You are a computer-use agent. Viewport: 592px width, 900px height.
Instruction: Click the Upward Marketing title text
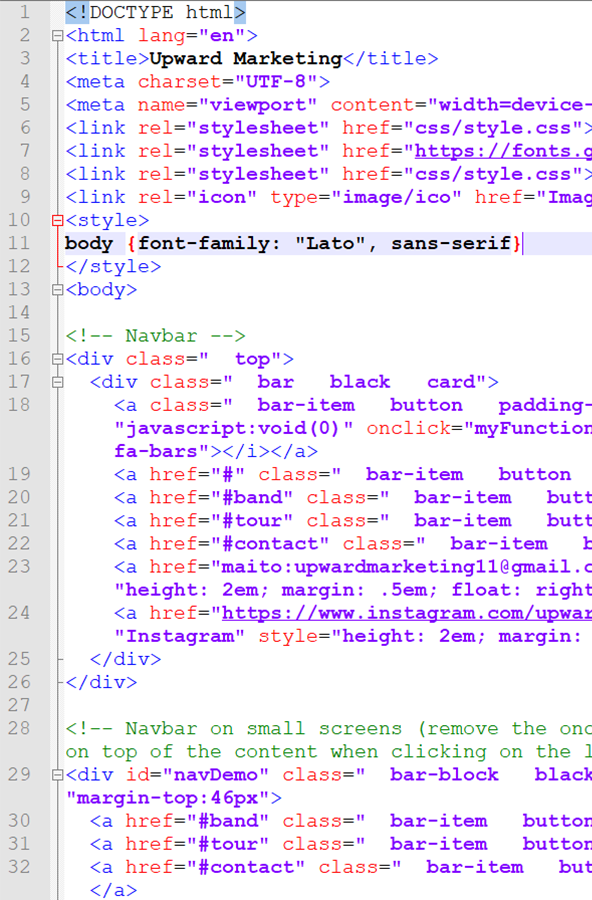tap(245, 59)
